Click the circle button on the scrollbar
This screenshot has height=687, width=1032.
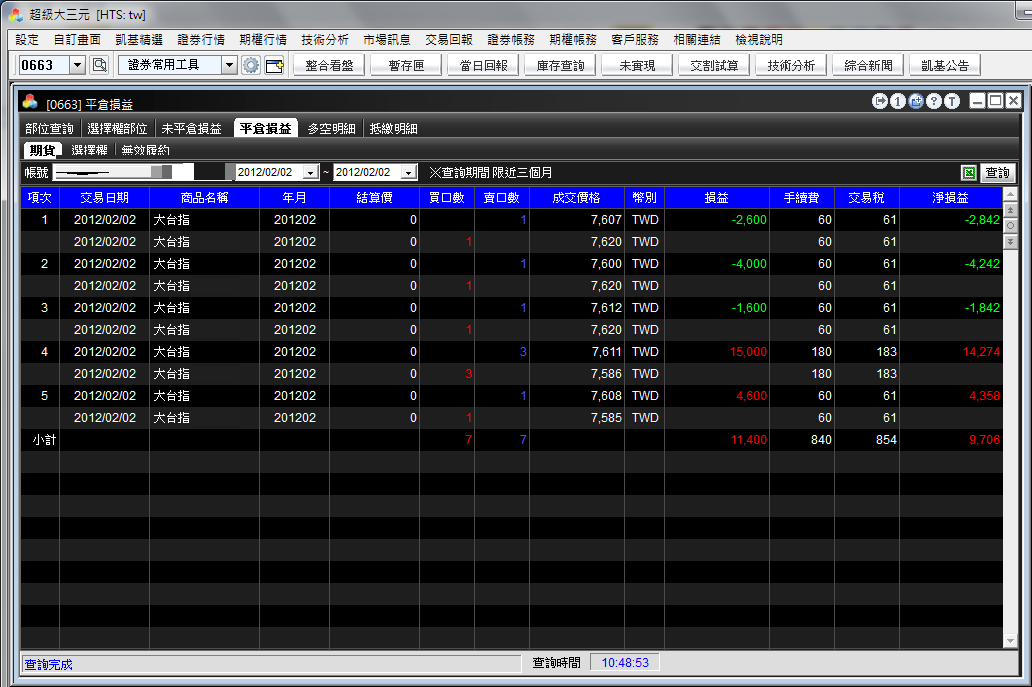(1010, 226)
